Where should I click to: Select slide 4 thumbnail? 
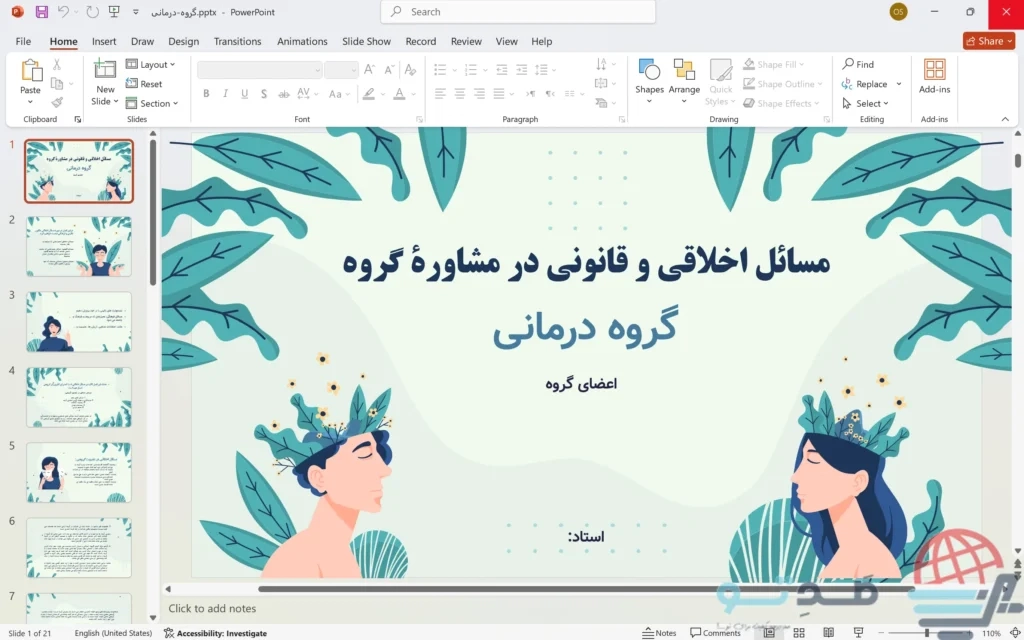pos(79,397)
